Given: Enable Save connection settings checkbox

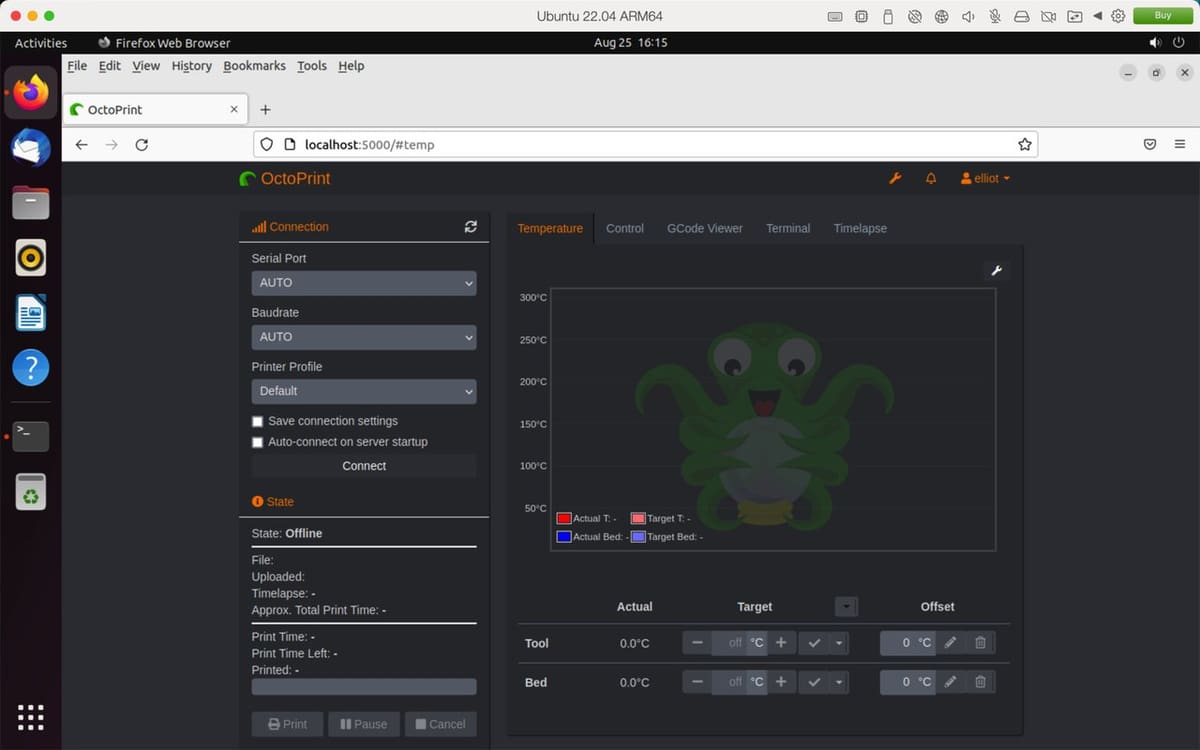Looking at the screenshot, I should click(257, 422).
